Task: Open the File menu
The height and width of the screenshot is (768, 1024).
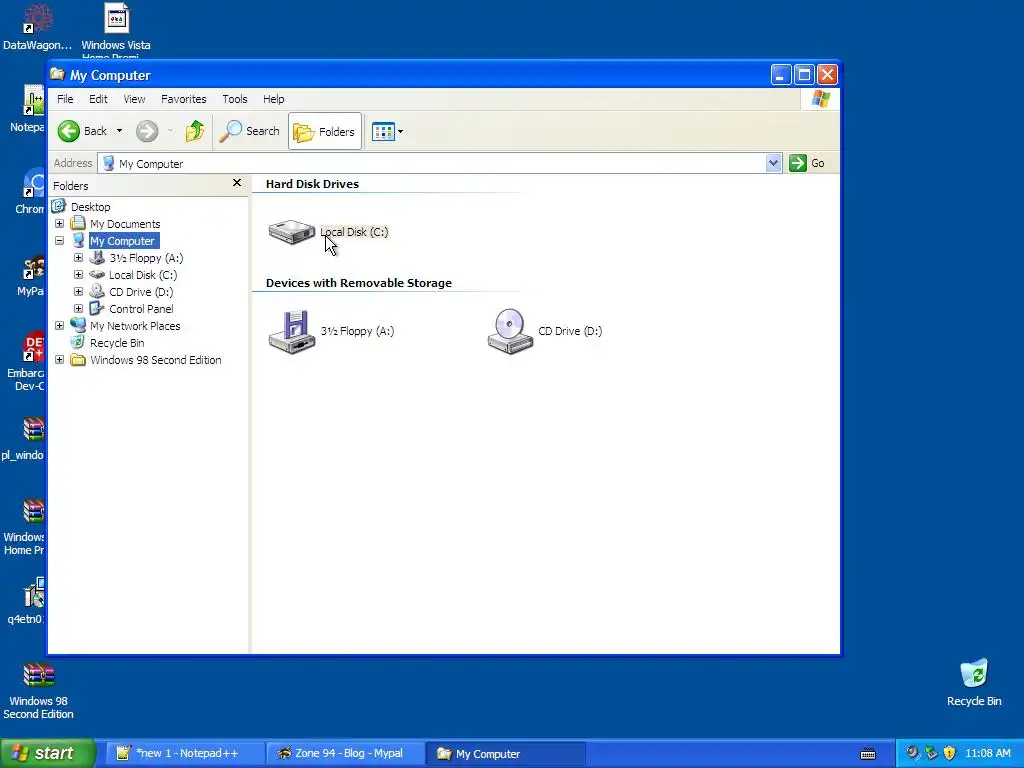Action: pos(65,99)
